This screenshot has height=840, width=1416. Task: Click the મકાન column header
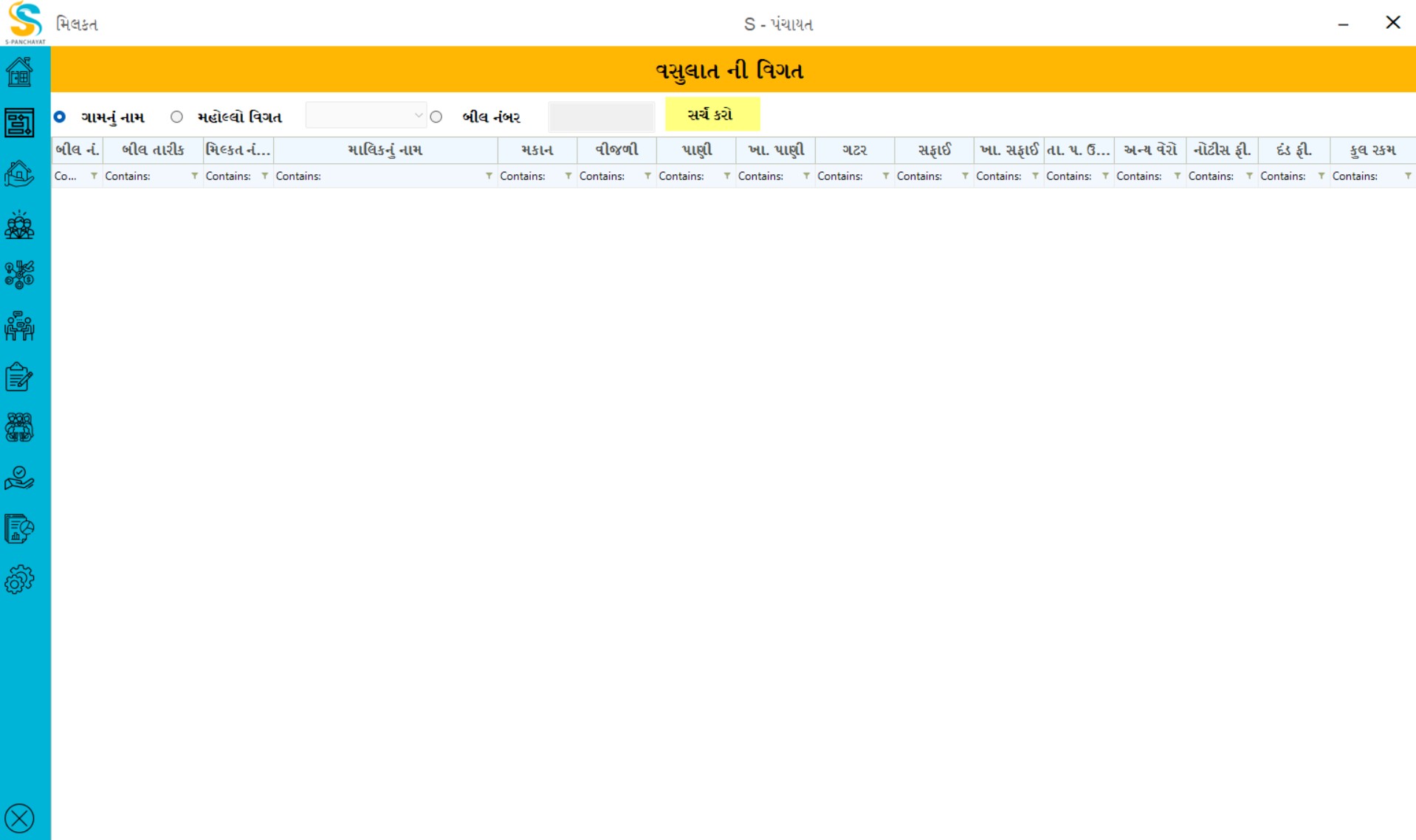(x=537, y=150)
